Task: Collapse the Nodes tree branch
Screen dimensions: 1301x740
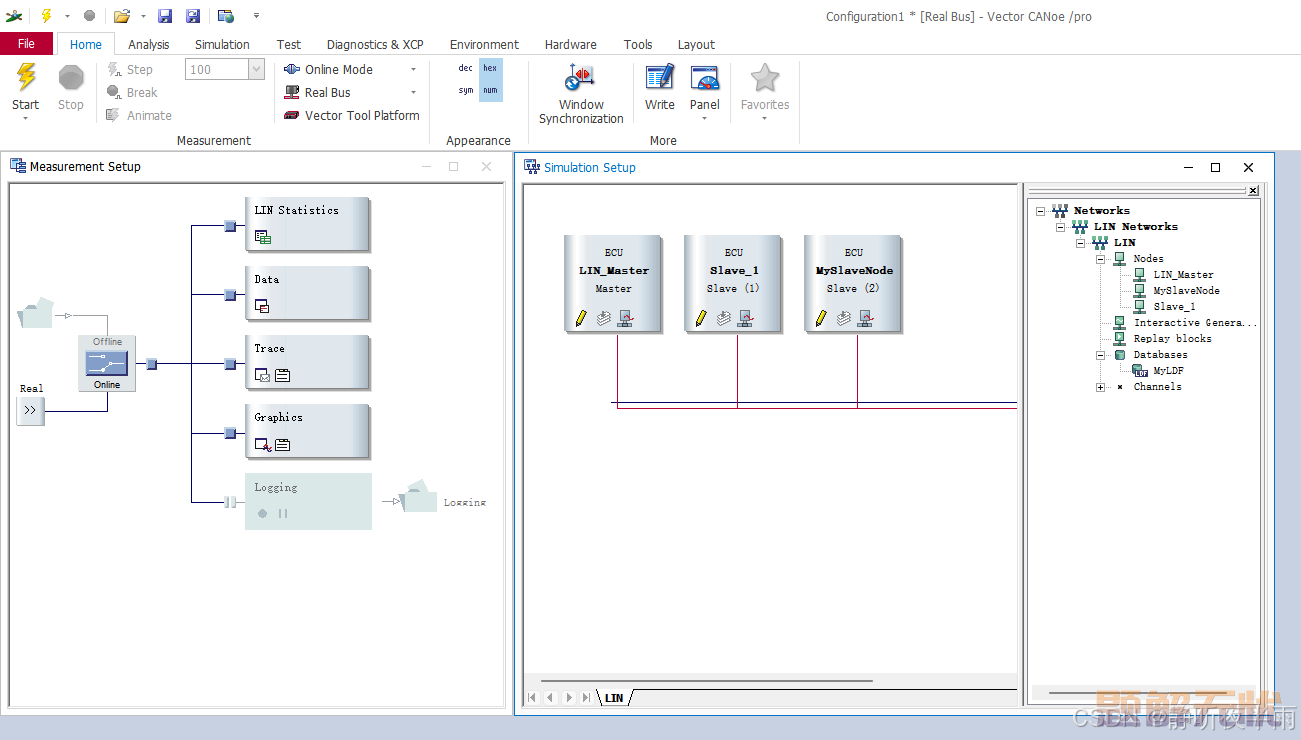Action: pos(1100,259)
